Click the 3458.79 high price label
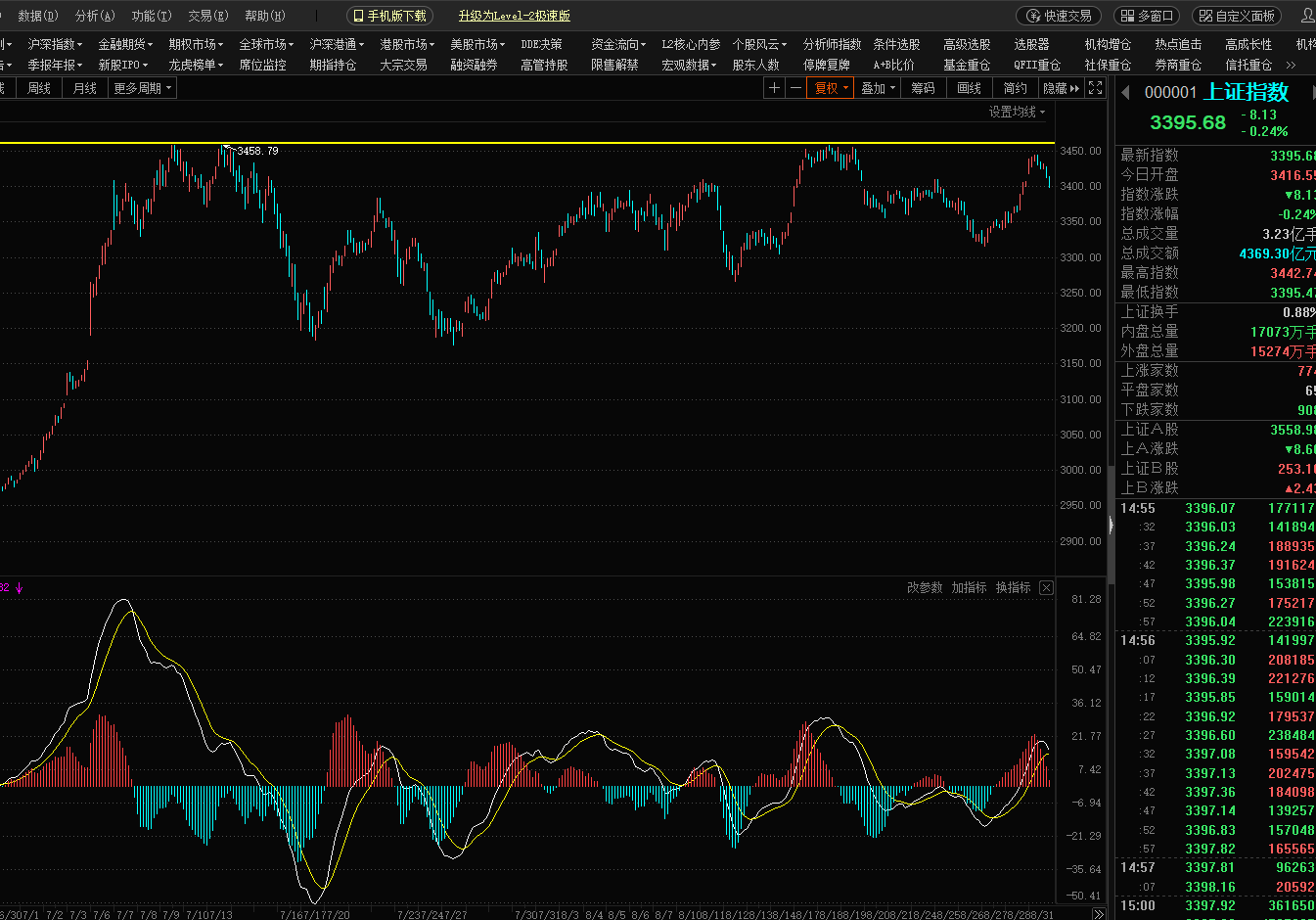The height and width of the screenshot is (920, 1316). tap(257, 151)
